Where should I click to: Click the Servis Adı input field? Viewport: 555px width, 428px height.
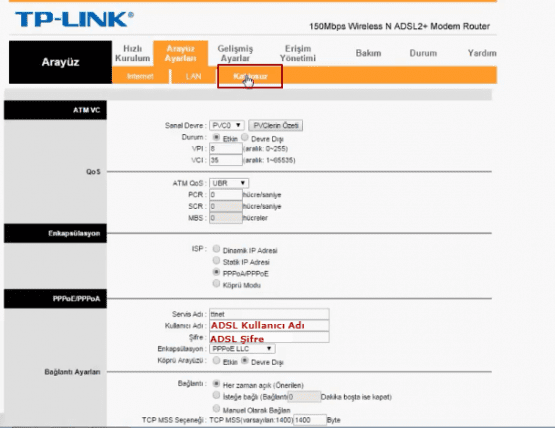269,314
